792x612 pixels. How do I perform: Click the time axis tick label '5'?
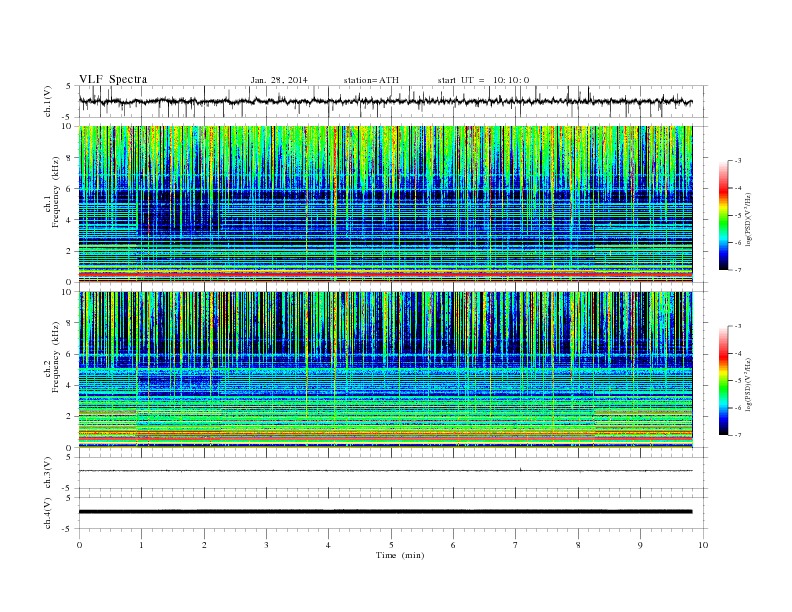click(x=391, y=545)
